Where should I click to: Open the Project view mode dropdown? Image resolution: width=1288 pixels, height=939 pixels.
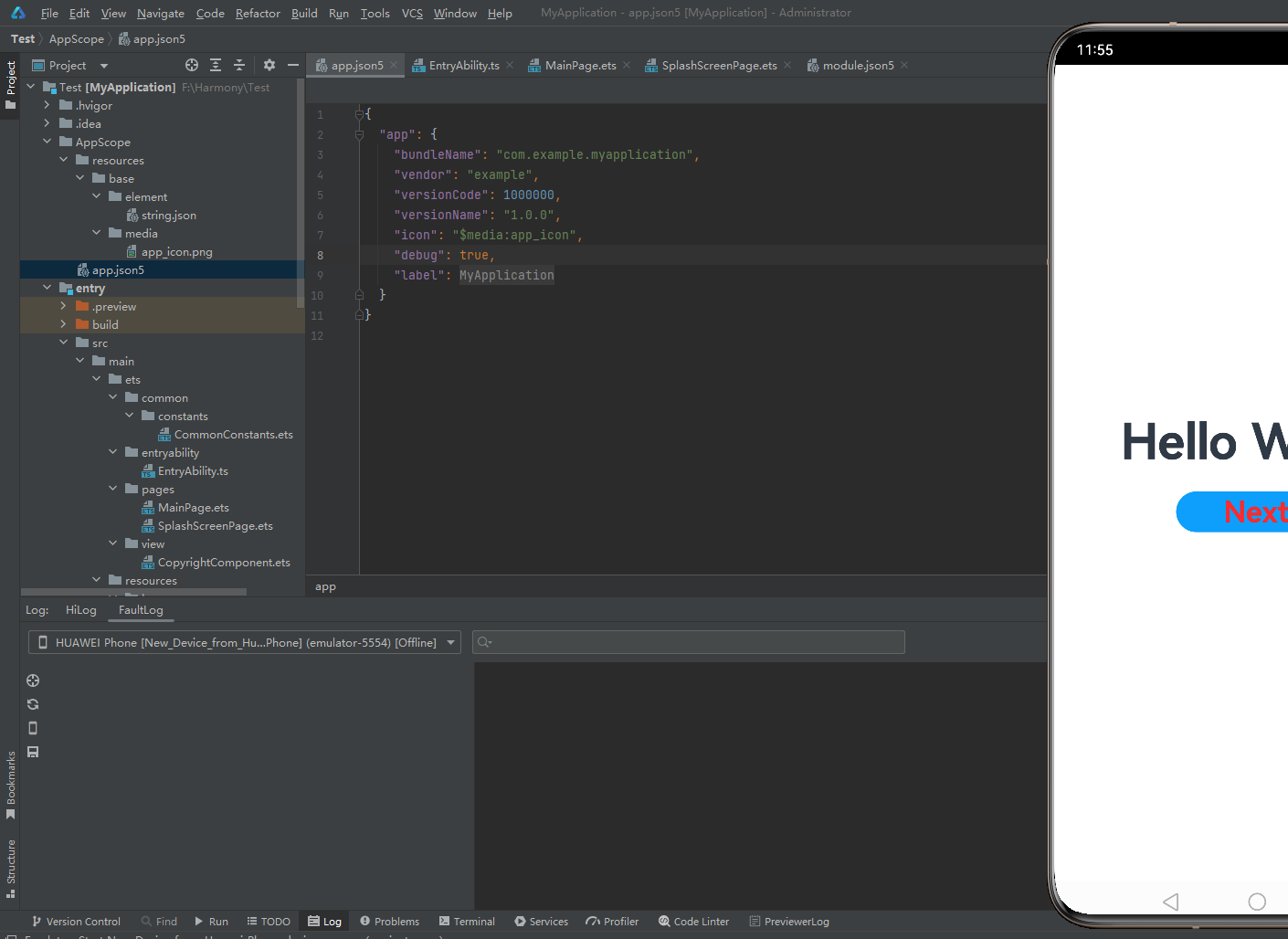coord(70,65)
